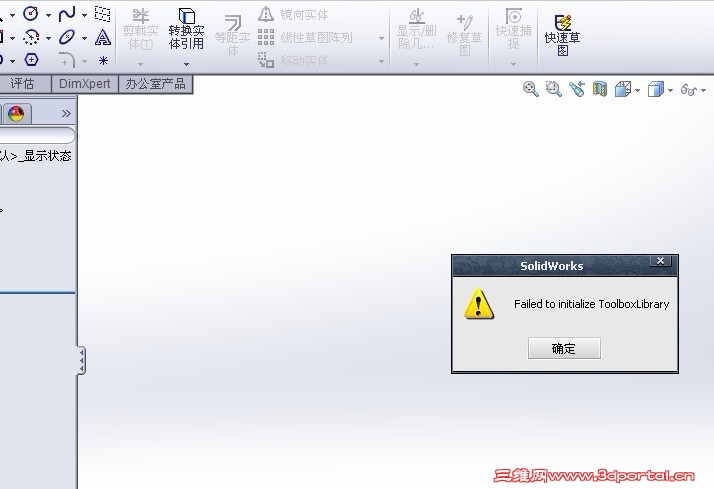Select the Sketch Fillet tool
The height and width of the screenshot is (489, 714).
click(66, 60)
